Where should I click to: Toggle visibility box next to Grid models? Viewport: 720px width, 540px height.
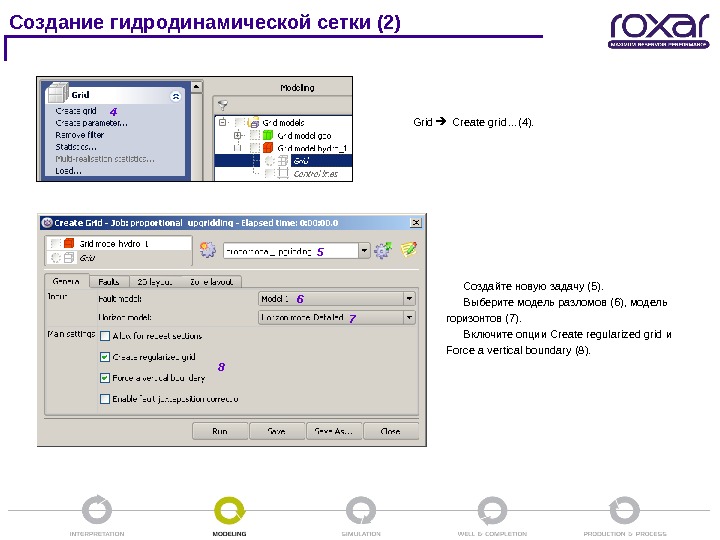coord(239,123)
